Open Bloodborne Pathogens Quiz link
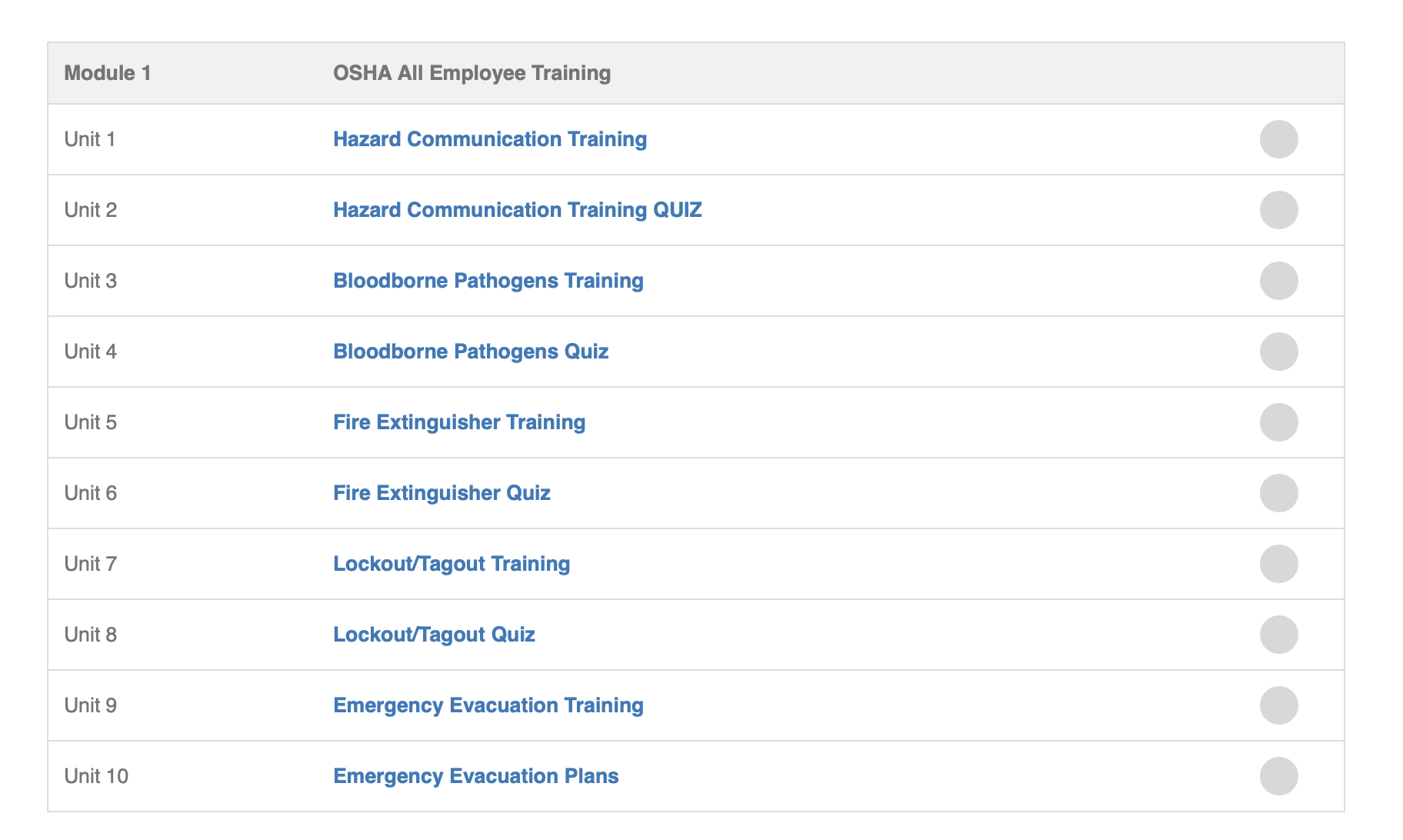The height and width of the screenshot is (840, 1403). [x=471, y=352]
